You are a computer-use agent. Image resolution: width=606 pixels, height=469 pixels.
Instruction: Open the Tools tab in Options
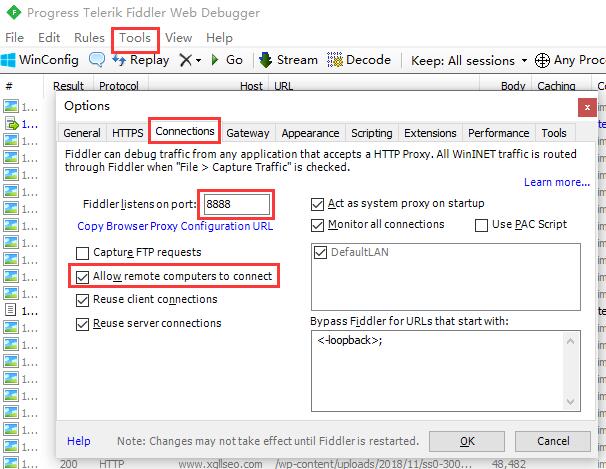(554, 133)
